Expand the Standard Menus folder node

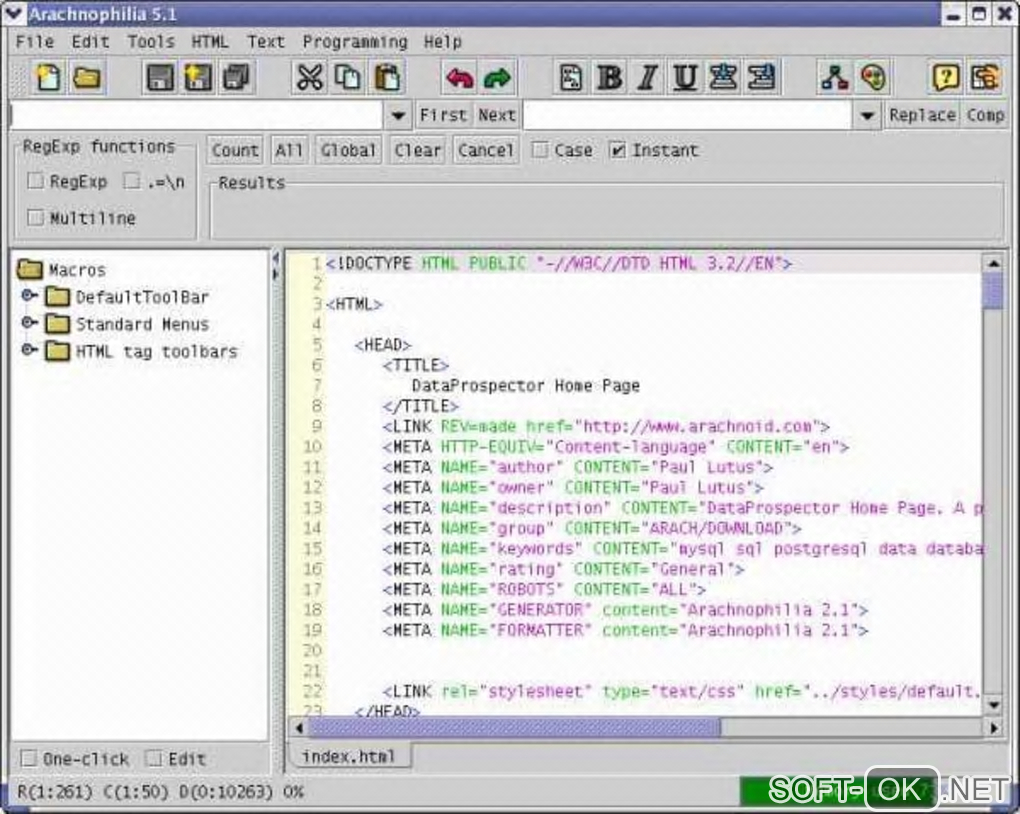click(x=29, y=323)
